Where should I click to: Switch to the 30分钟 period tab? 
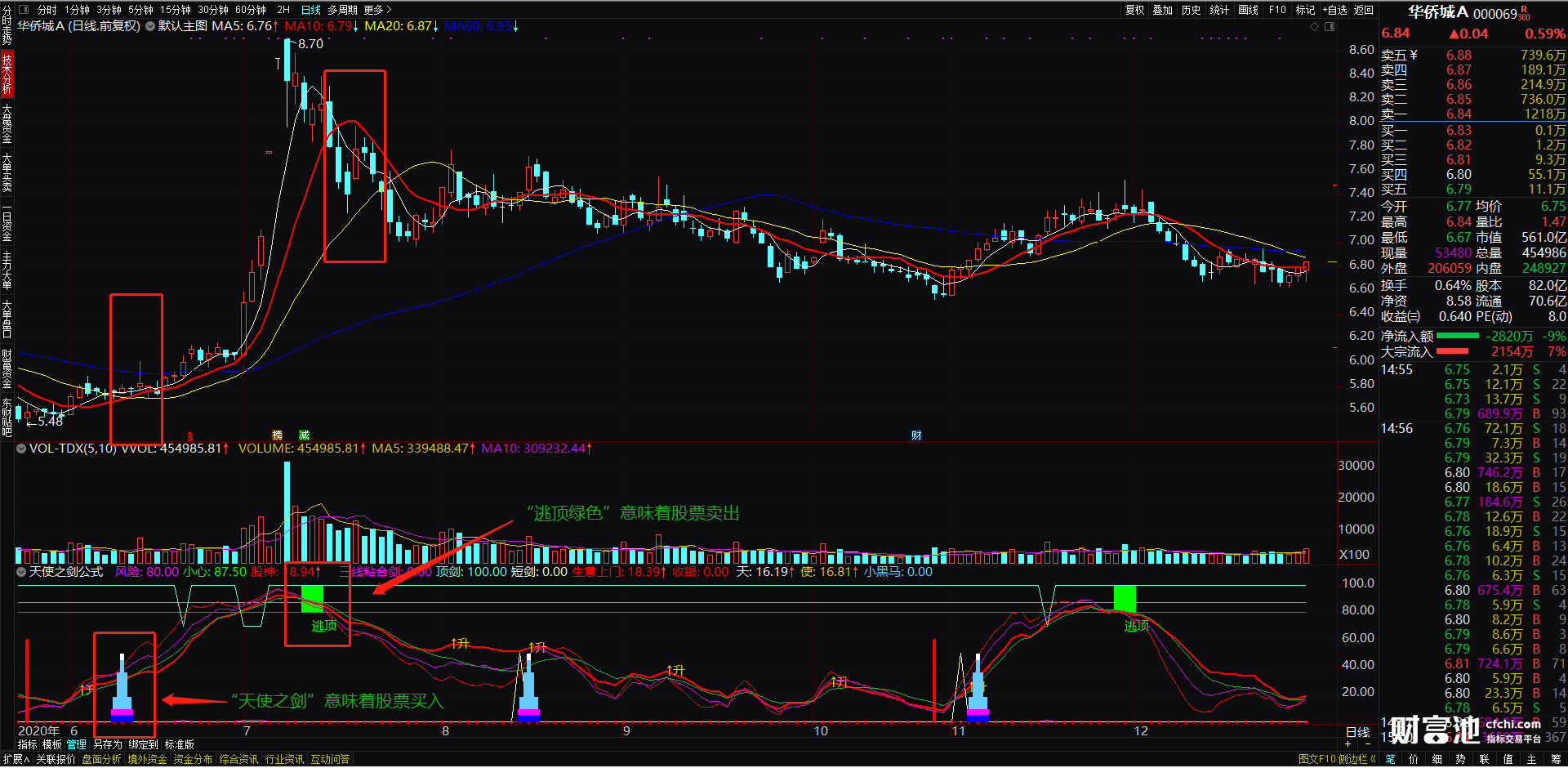pos(212,10)
